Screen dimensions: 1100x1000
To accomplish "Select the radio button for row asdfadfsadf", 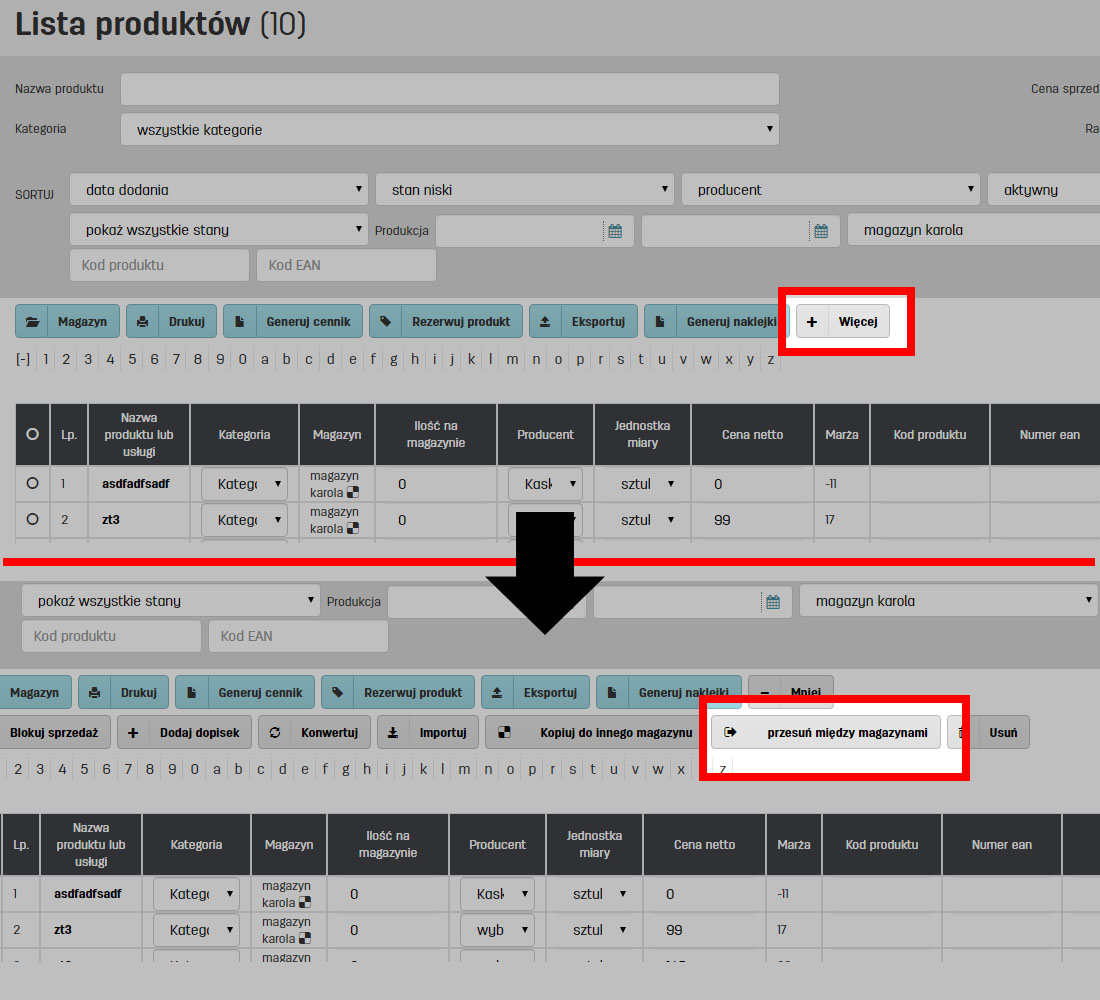I will pos(32,483).
